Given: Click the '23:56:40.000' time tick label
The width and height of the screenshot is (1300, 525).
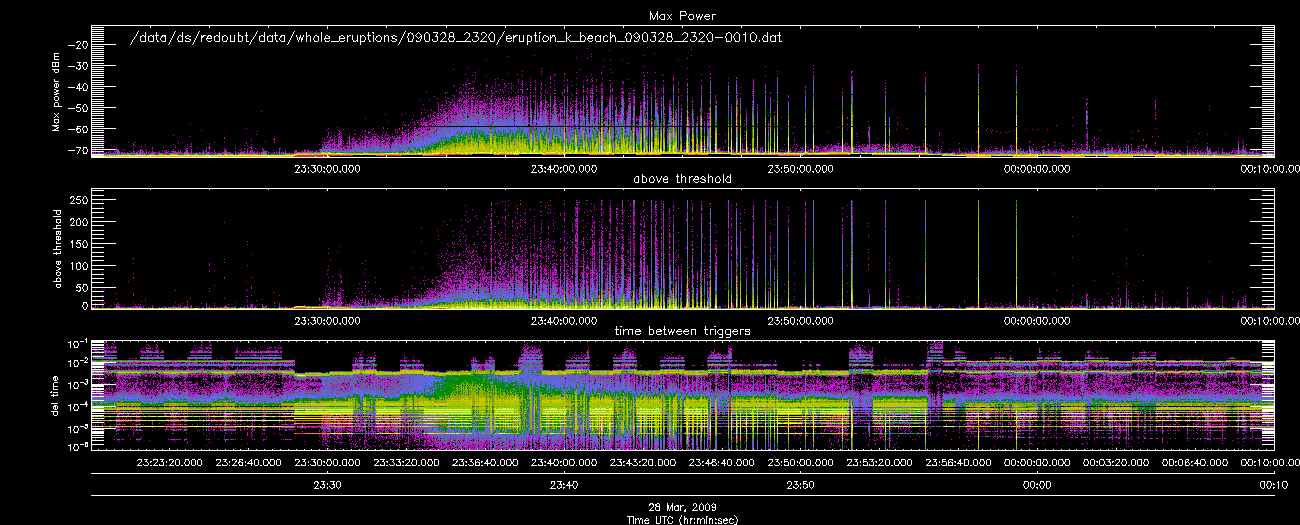Looking at the screenshot, I should click(x=957, y=463).
